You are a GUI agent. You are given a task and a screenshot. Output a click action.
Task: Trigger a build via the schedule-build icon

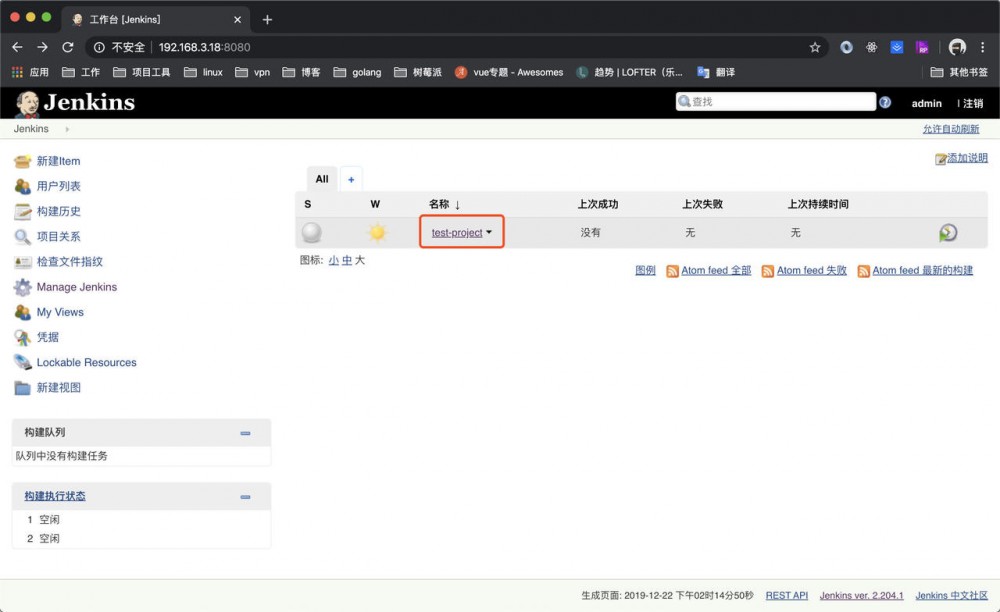pos(946,232)
